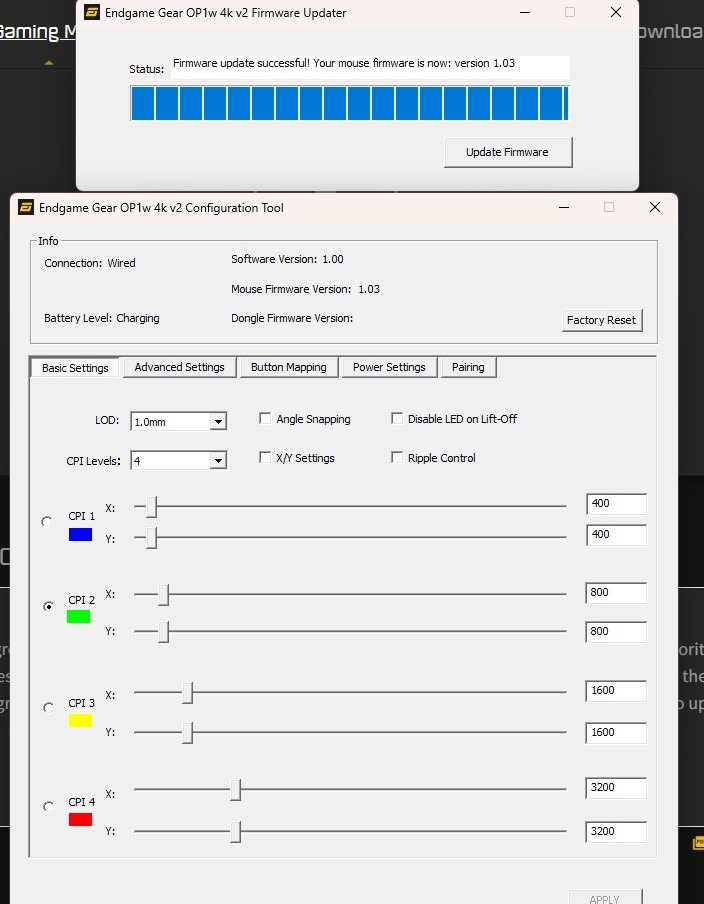Click the APPLY button

point(605,898)
